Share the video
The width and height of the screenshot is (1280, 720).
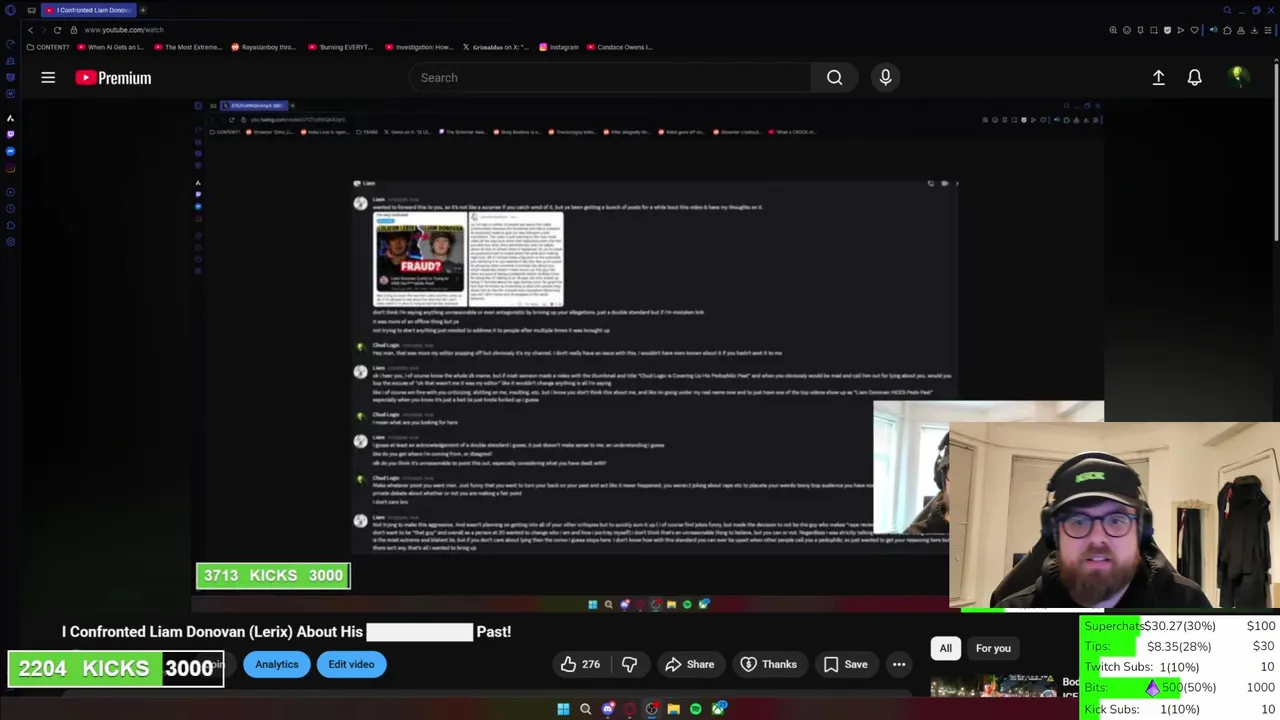[690, 664]
